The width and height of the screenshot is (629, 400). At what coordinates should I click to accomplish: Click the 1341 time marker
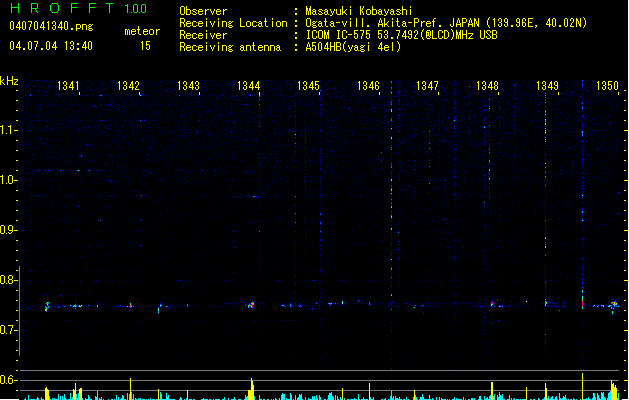coord(68,85)
